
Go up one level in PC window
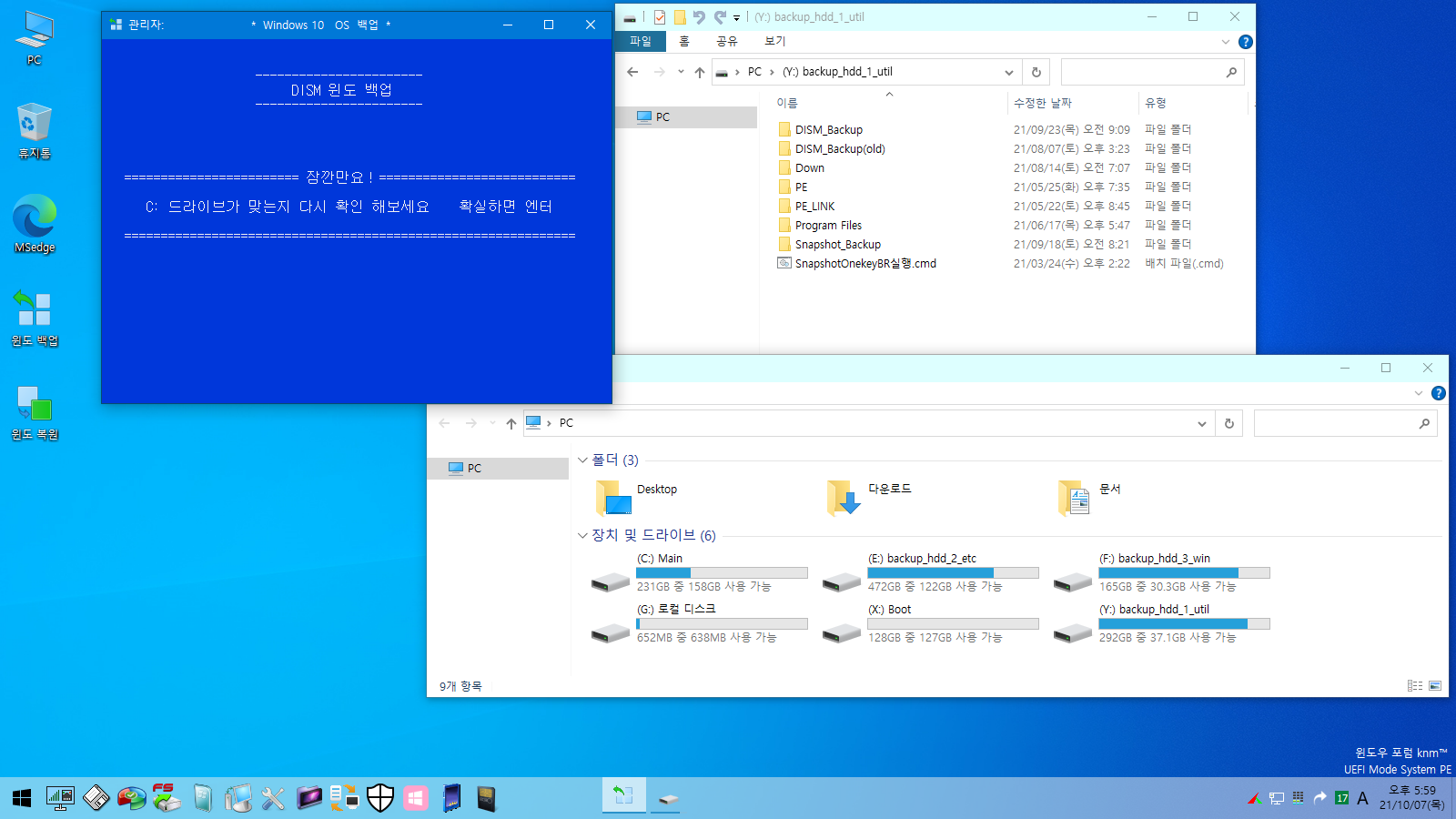pos(511,423)
